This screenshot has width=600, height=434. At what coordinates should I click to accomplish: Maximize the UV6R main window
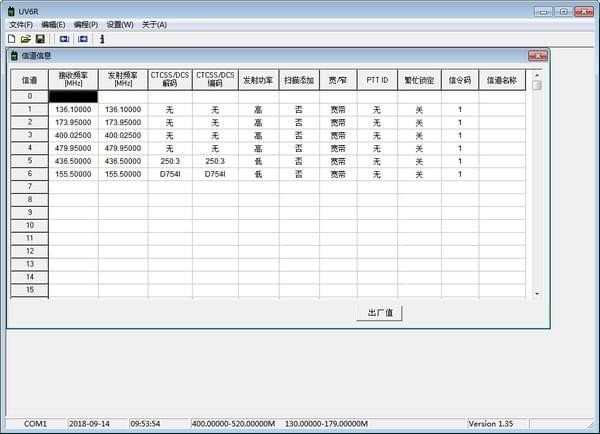pos(563,11)
